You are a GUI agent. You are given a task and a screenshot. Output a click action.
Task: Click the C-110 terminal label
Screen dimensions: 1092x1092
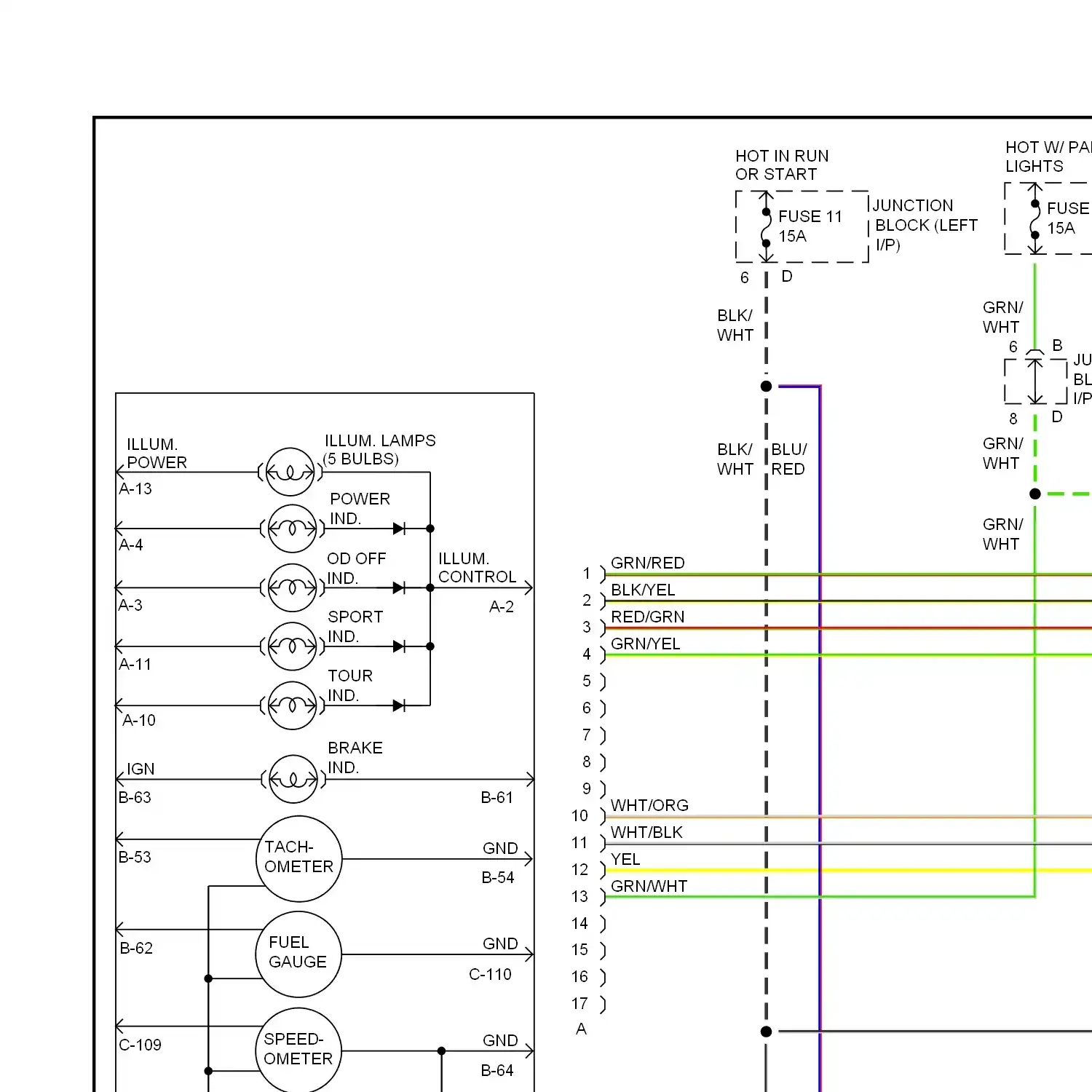(x=490, y=975)
